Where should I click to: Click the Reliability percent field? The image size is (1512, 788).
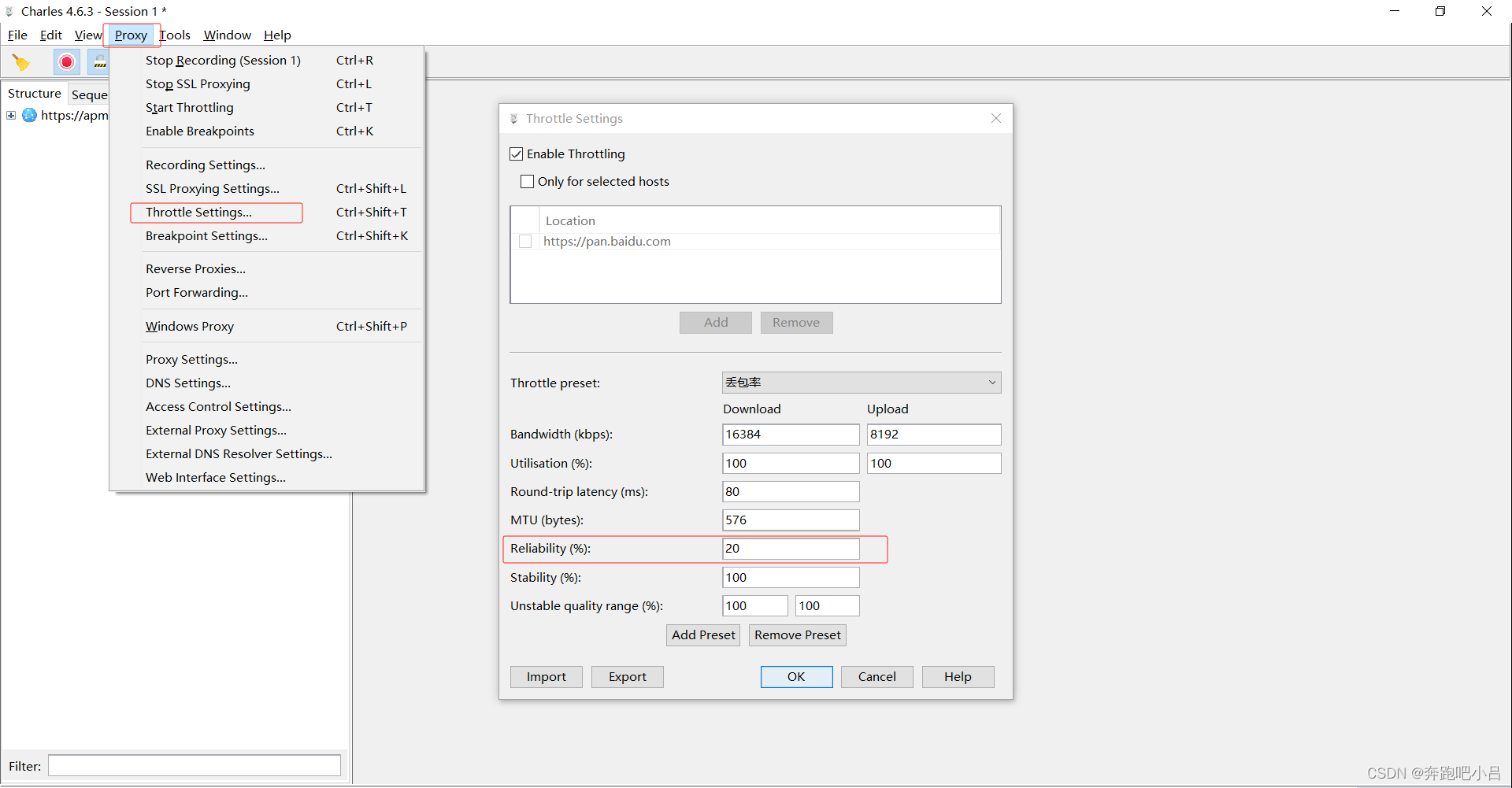[x=791, y=549]
